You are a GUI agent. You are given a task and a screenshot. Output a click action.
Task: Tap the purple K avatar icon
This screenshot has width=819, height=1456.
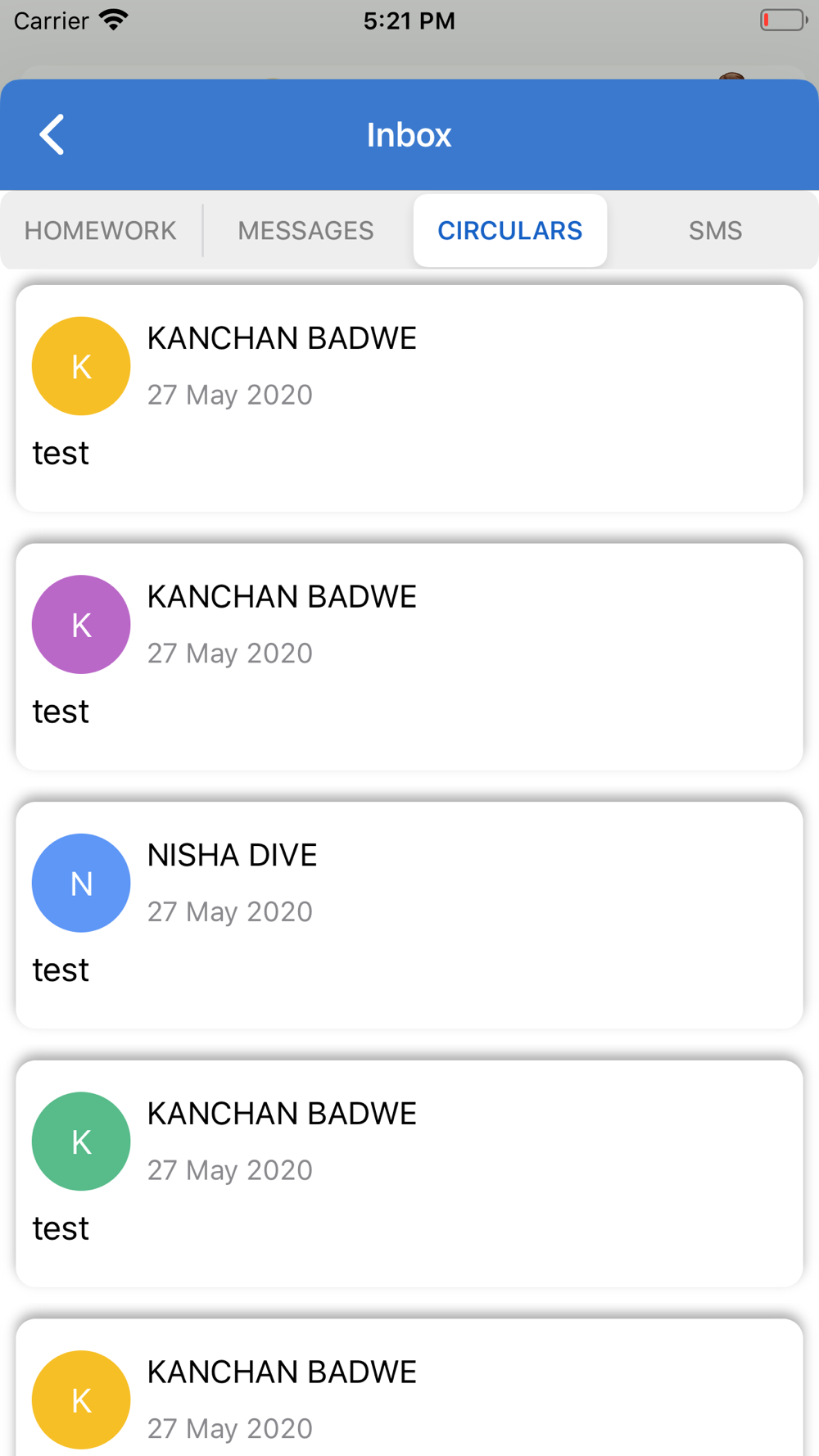(81, 625)
